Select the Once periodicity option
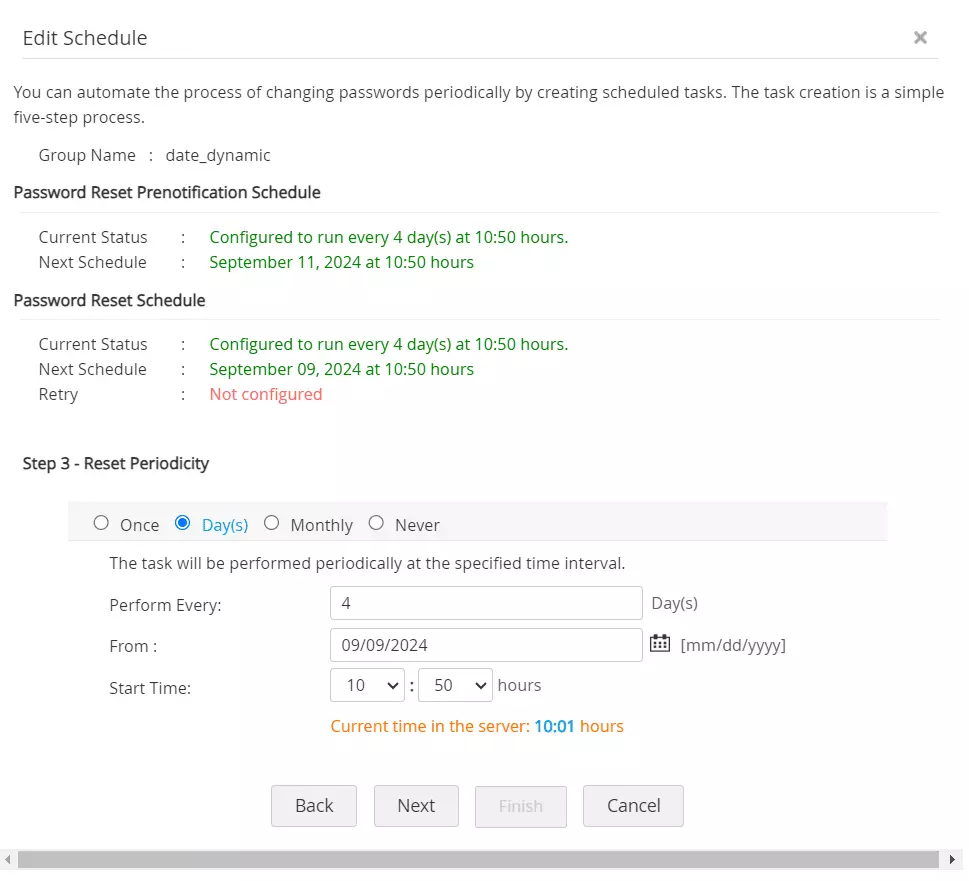The width and height of the screenshot is (969, 881). (x=101, y=522)
